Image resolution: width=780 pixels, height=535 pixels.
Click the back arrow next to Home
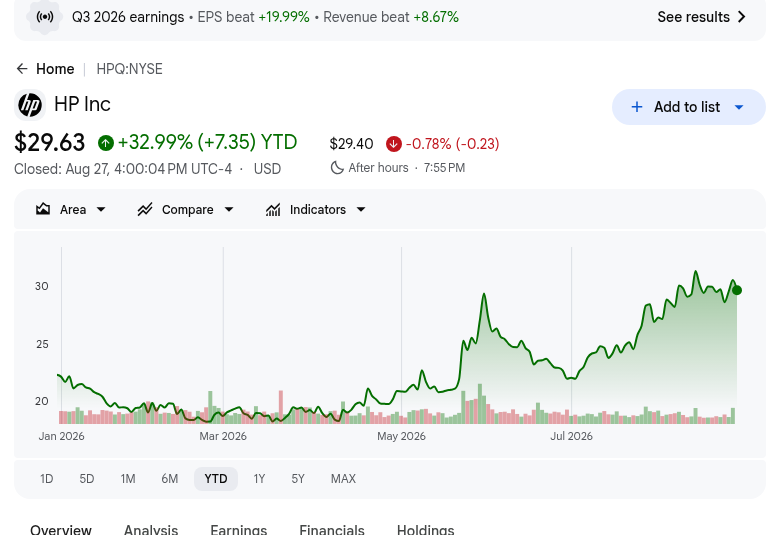click(x=22, y=69)
